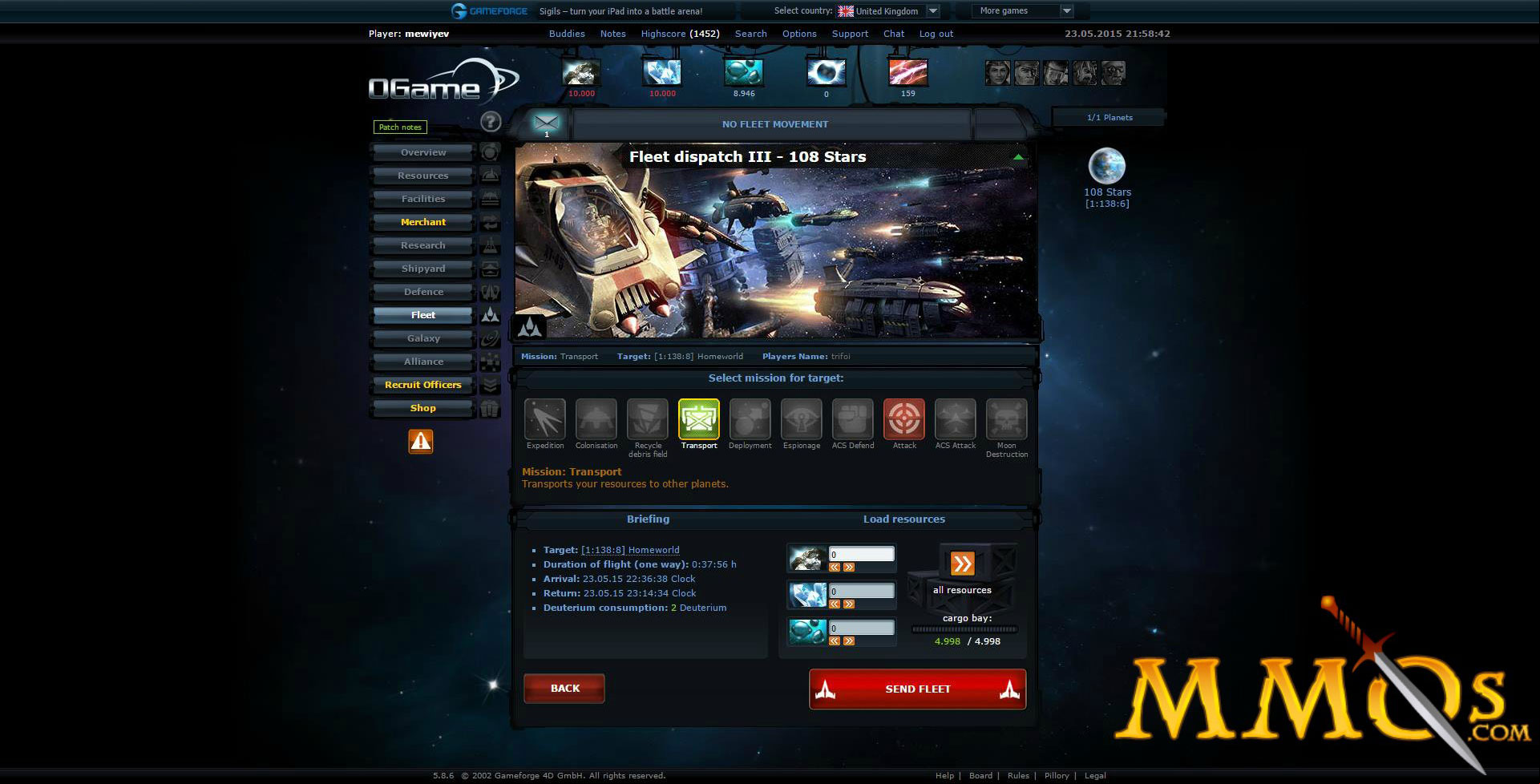1540x784 pixels.
Task: Click the orange warning triangle icon
Action: (421, 442)
